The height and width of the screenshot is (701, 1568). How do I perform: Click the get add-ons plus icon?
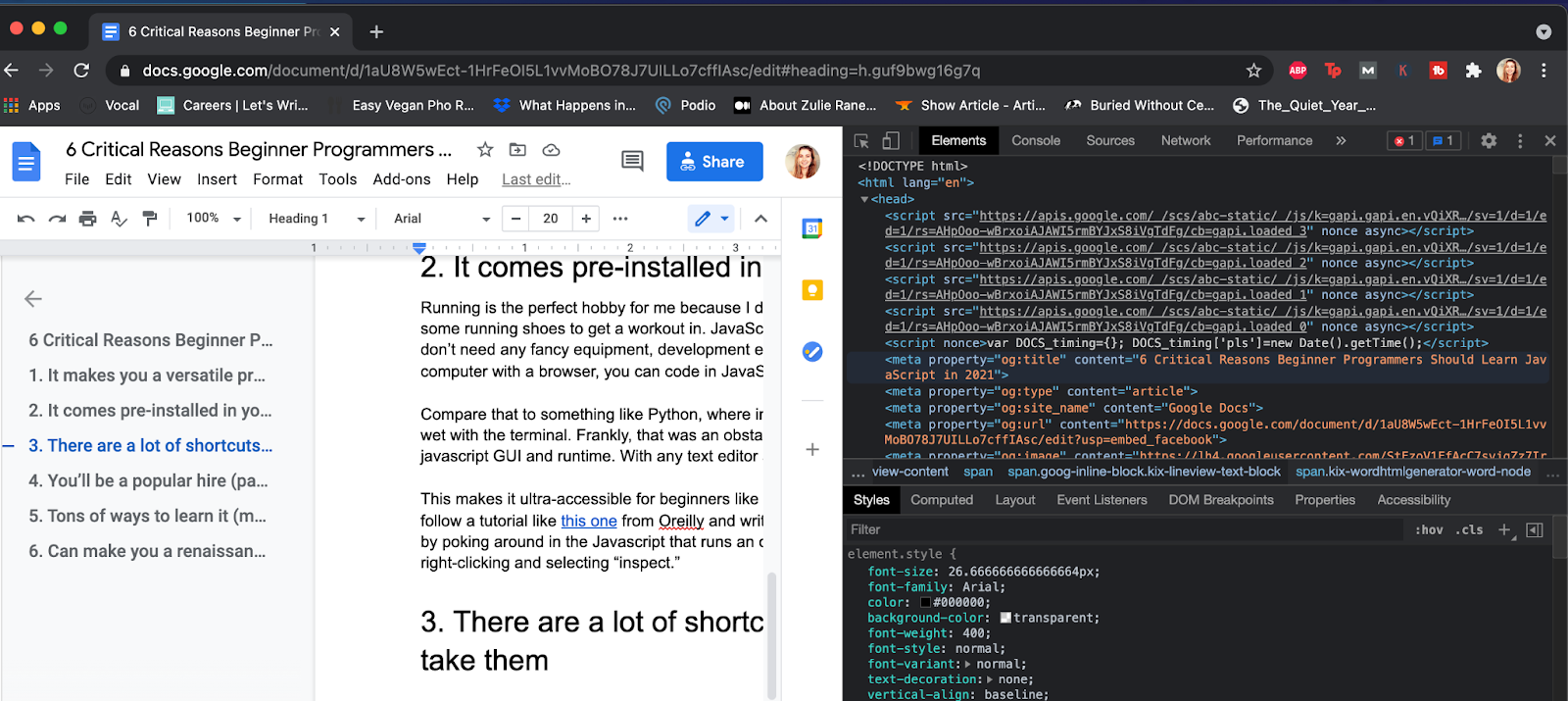pos(812,450)
